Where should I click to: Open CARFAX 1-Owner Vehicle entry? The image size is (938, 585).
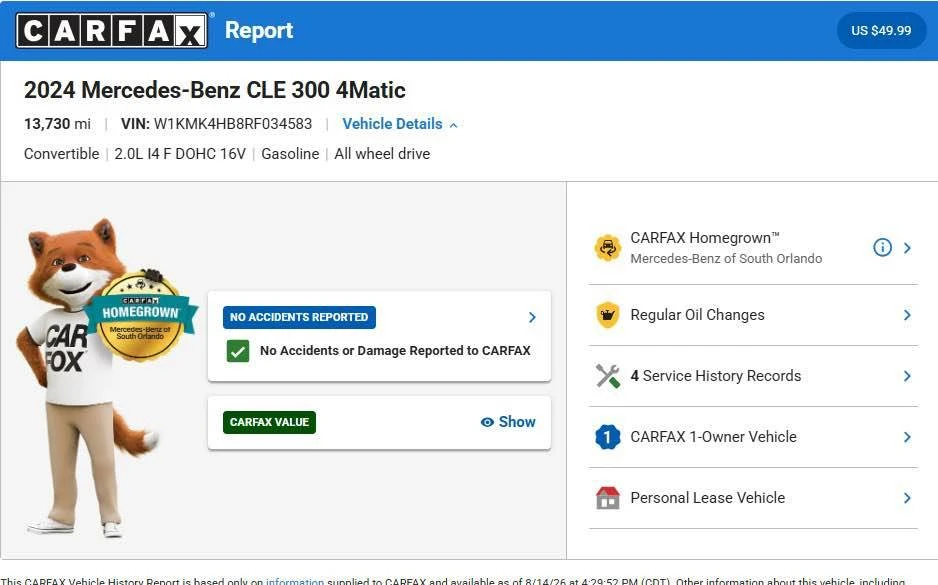point(753,437)
